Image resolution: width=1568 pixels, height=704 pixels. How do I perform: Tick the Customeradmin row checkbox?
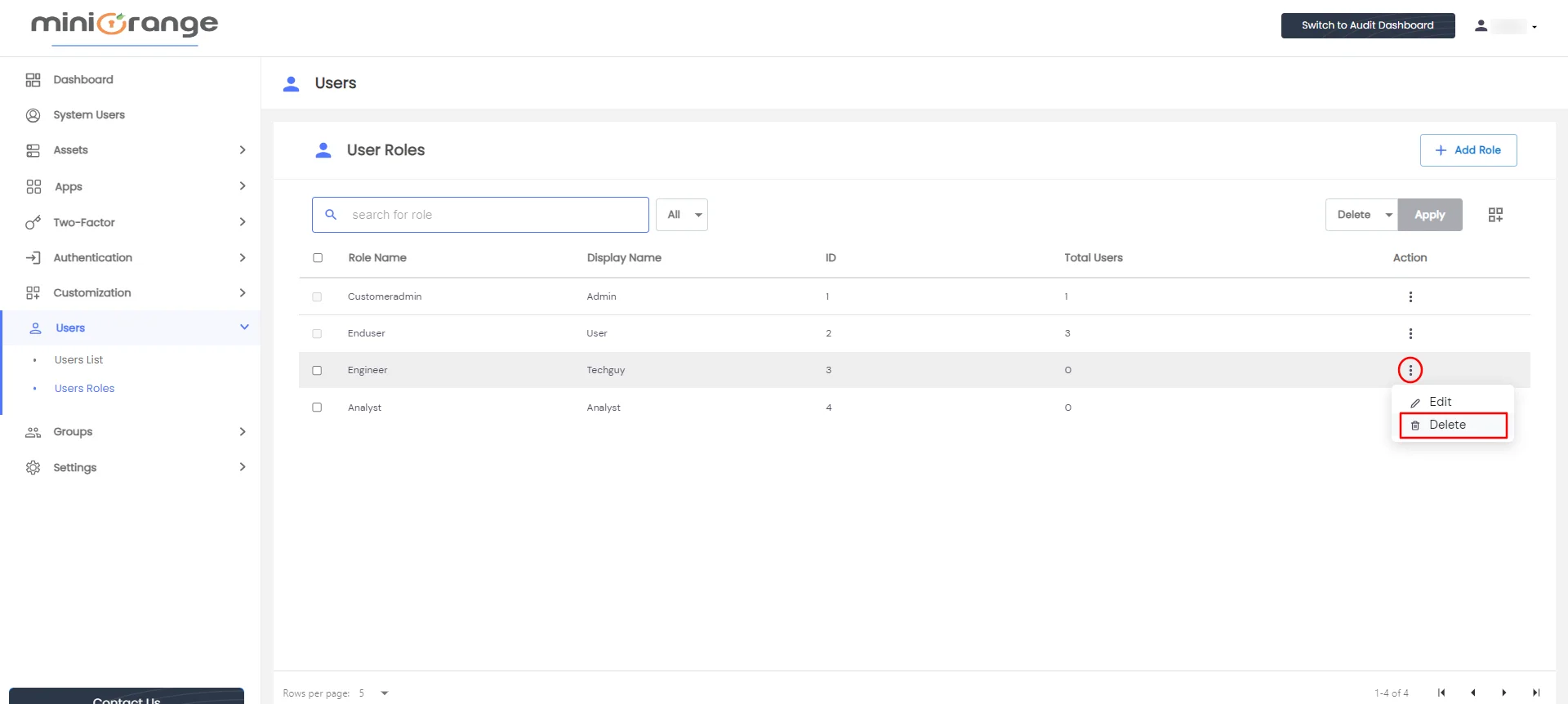pyautogui.click(x=317, y=296)
